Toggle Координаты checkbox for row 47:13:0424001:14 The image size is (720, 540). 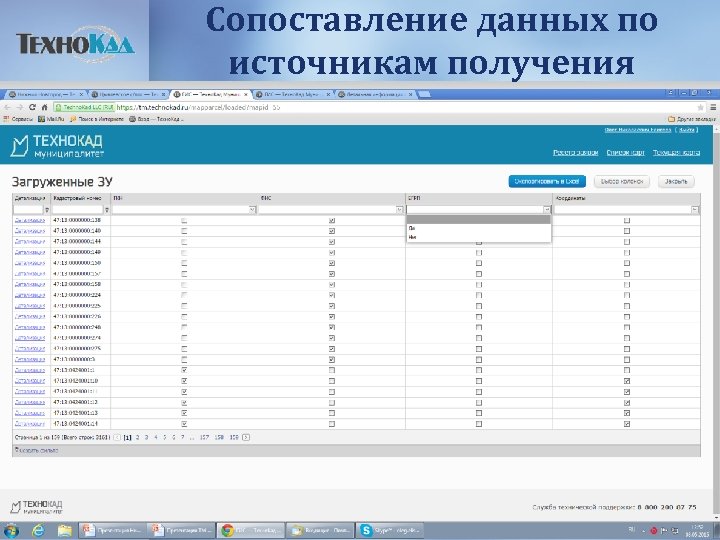pyautogui.click(x=627, y=424)
